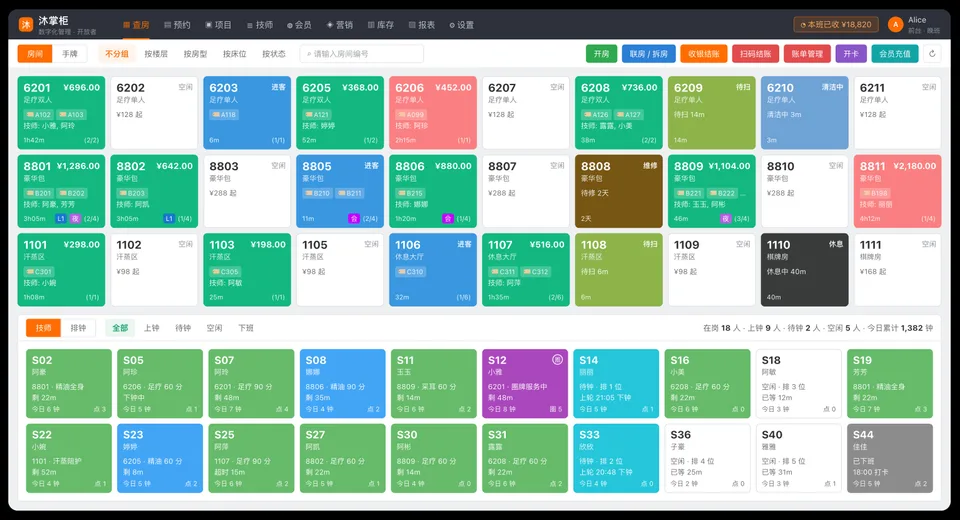
Task: Open the resting room 1110 card
Action: pos(804,269)
